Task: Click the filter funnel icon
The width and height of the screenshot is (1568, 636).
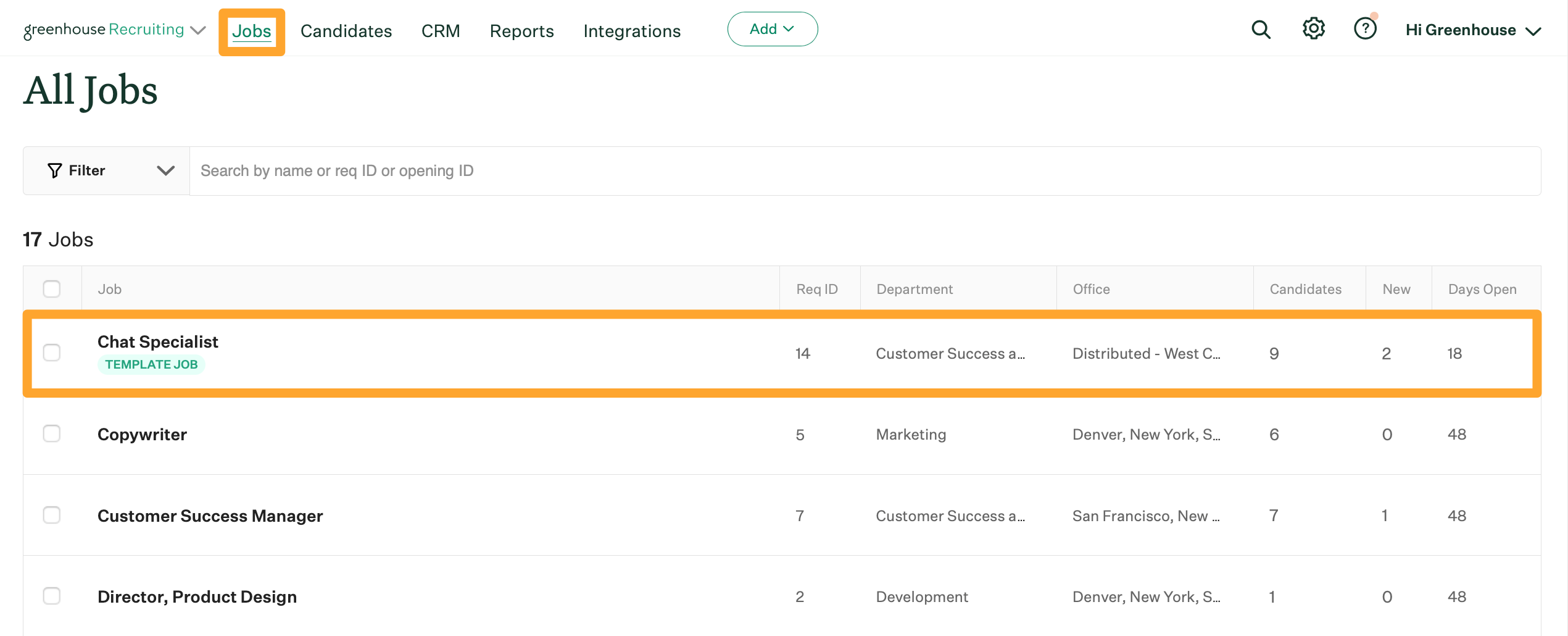Action: click(x=54, y=170)
